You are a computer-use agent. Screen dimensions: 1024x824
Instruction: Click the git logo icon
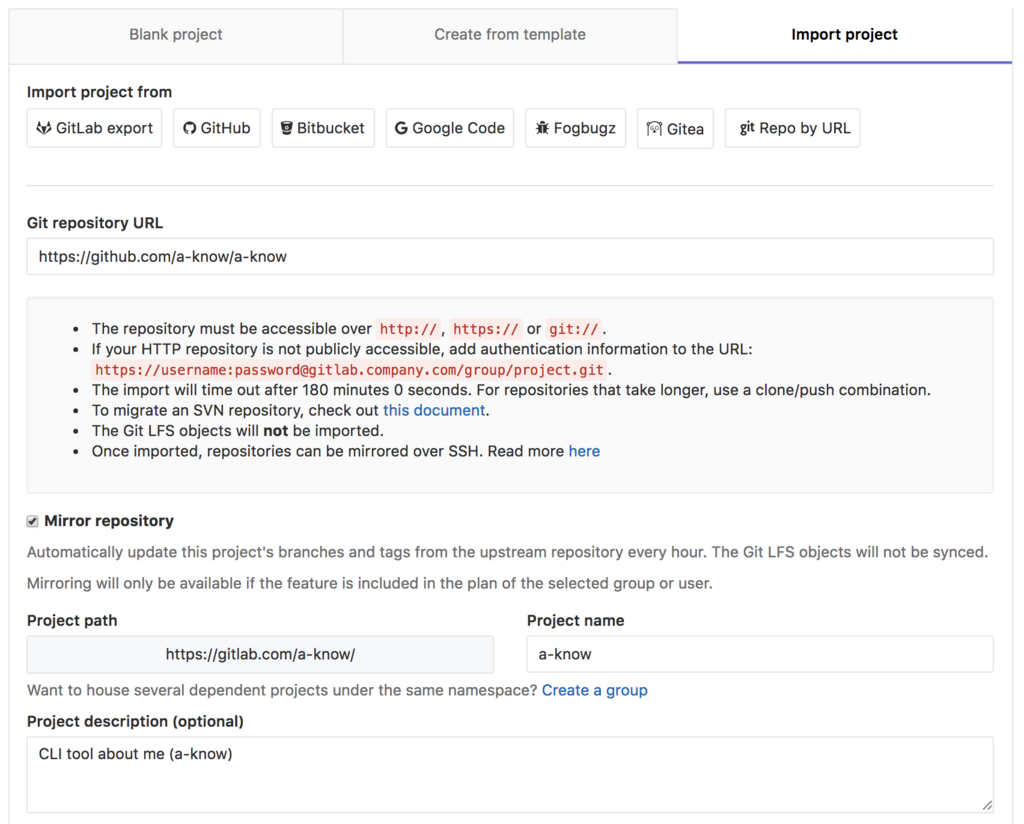coord(747,128)
